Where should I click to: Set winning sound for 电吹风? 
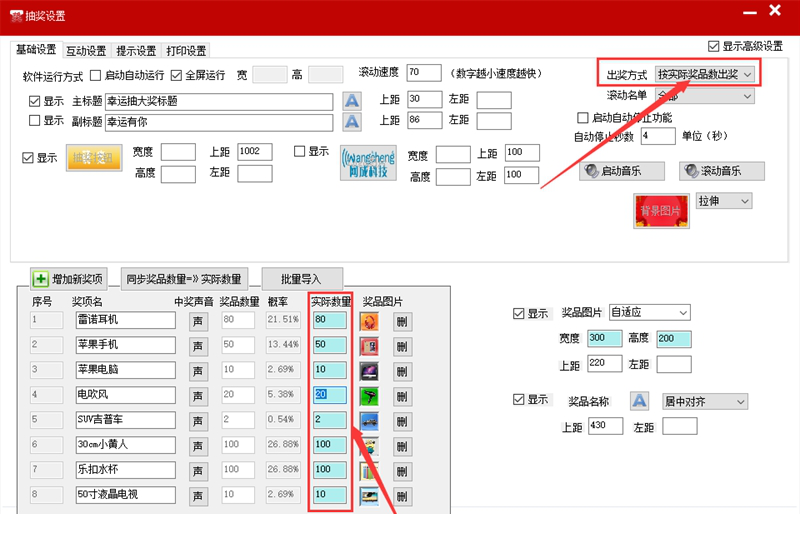pyautogui.click(x=198, y=396)
